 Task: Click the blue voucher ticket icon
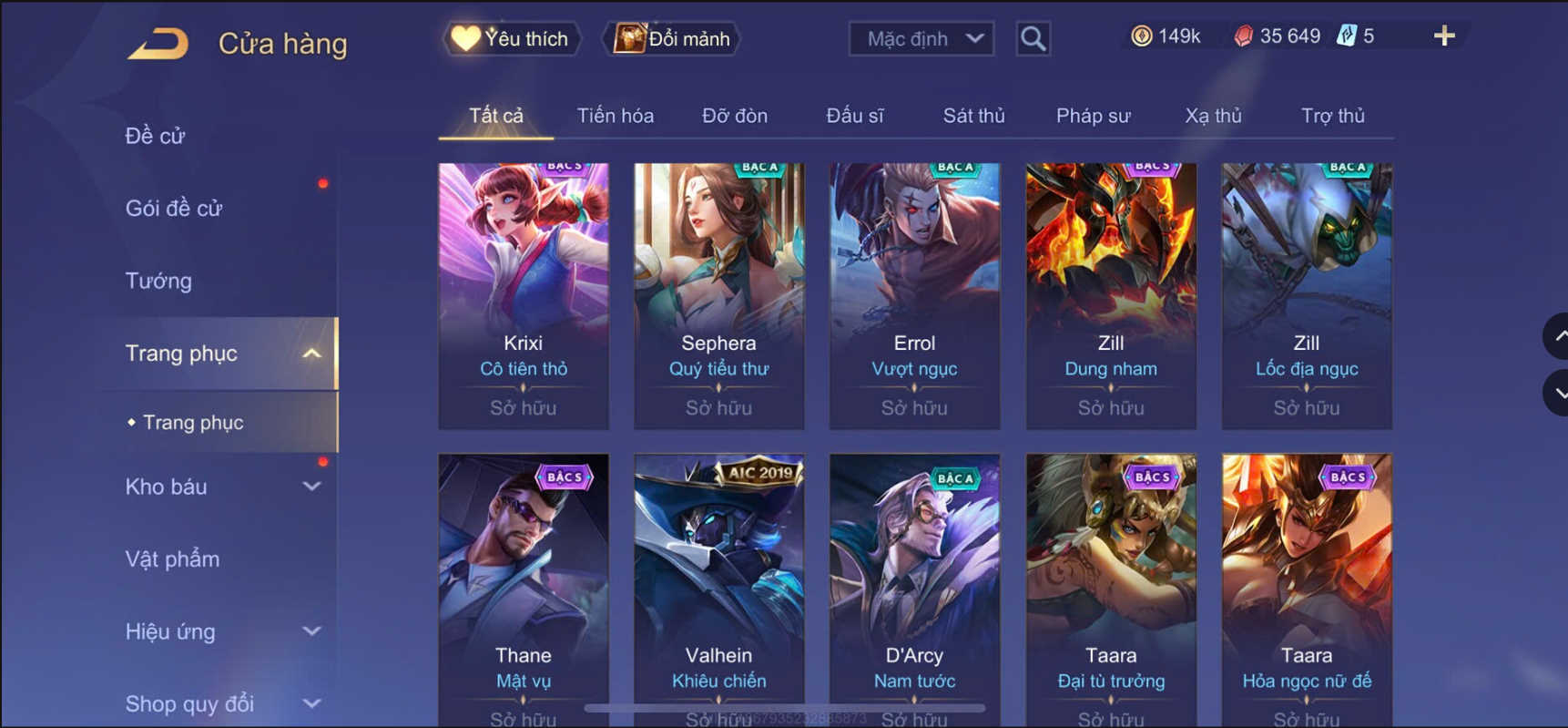[x=1346, y=36]
